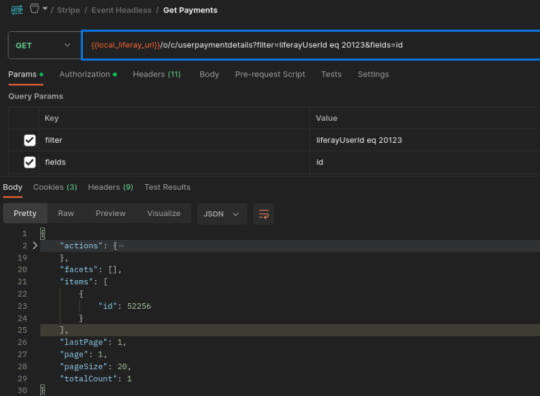Focus the request URL input field
Image resolution: width=540 pixels, height=396 pixels.
coord(311,45)
